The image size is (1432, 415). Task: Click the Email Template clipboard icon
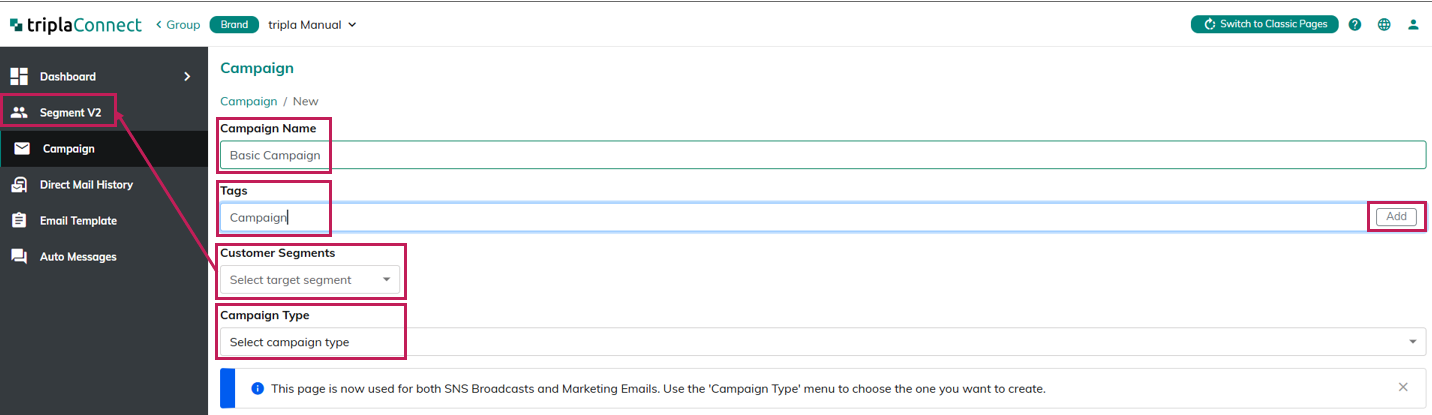(x=19, y=221)
